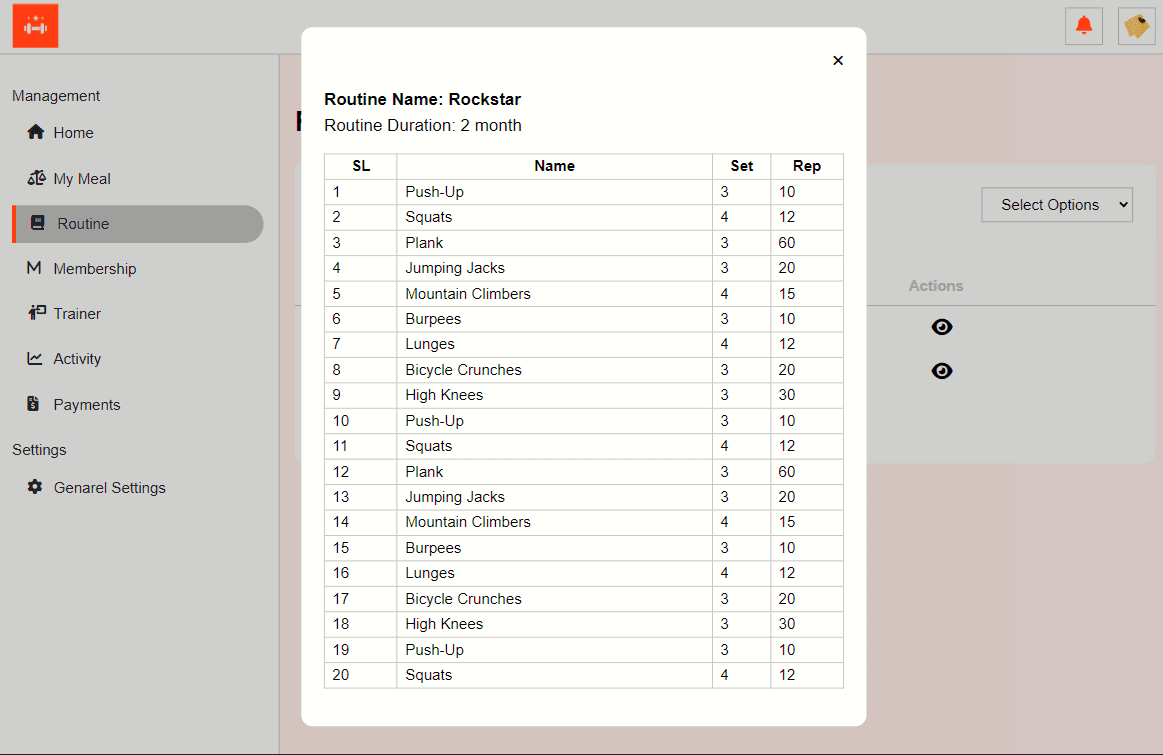Click Routine Name: Rockstar heading
The height and width of the screenshot is (755, 1163).
tap(423, 99)
